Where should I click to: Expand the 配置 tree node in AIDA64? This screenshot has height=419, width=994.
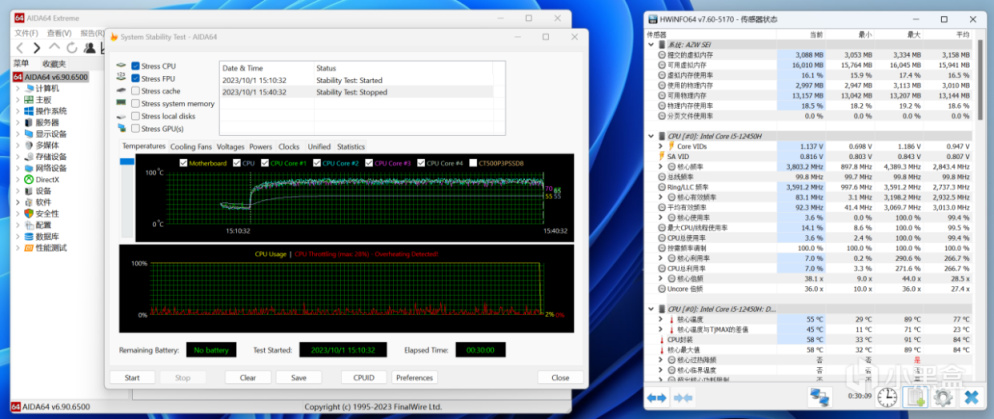(18, 225)
